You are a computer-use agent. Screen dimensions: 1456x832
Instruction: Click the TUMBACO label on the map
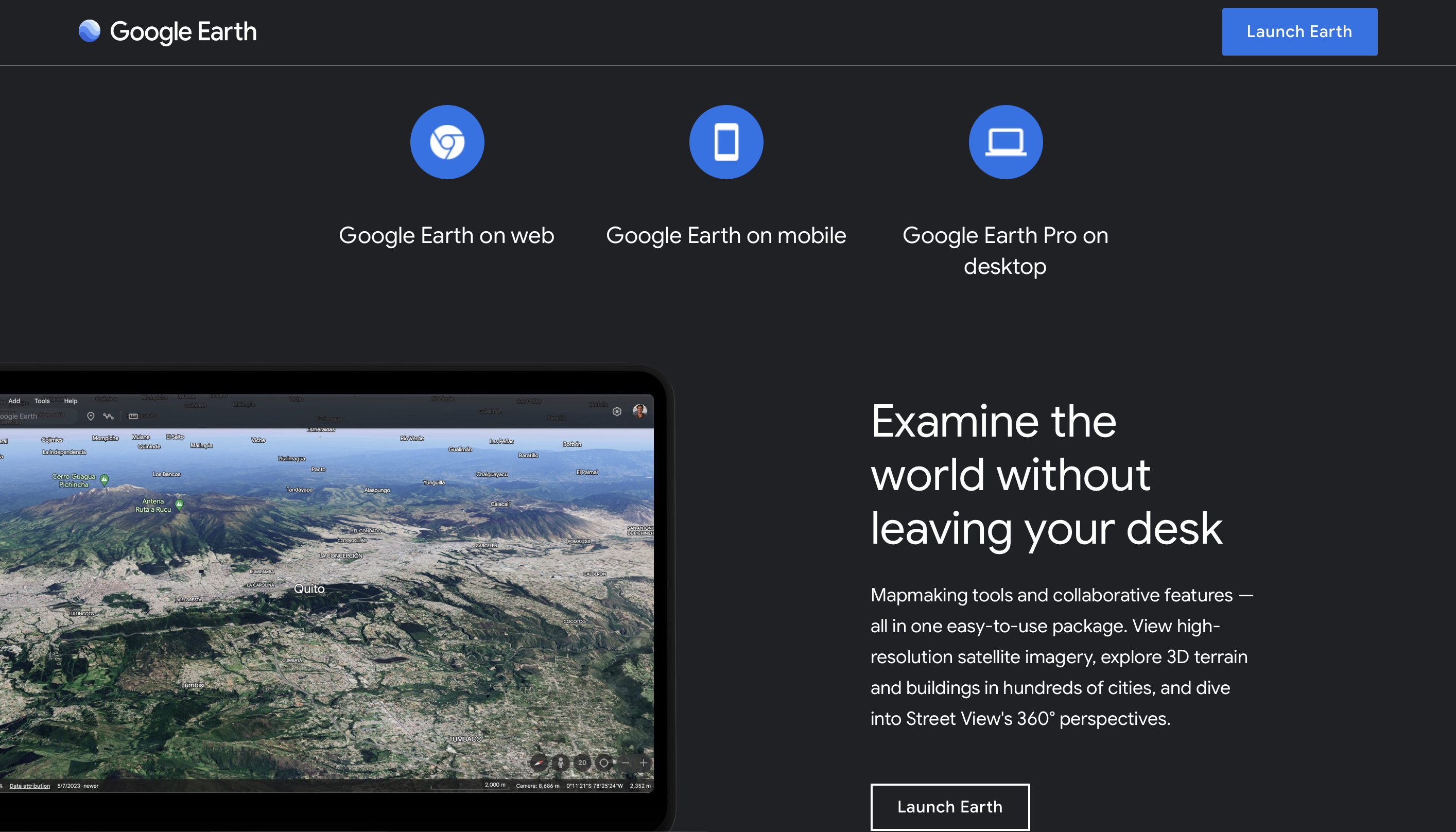tap(465, 739)
